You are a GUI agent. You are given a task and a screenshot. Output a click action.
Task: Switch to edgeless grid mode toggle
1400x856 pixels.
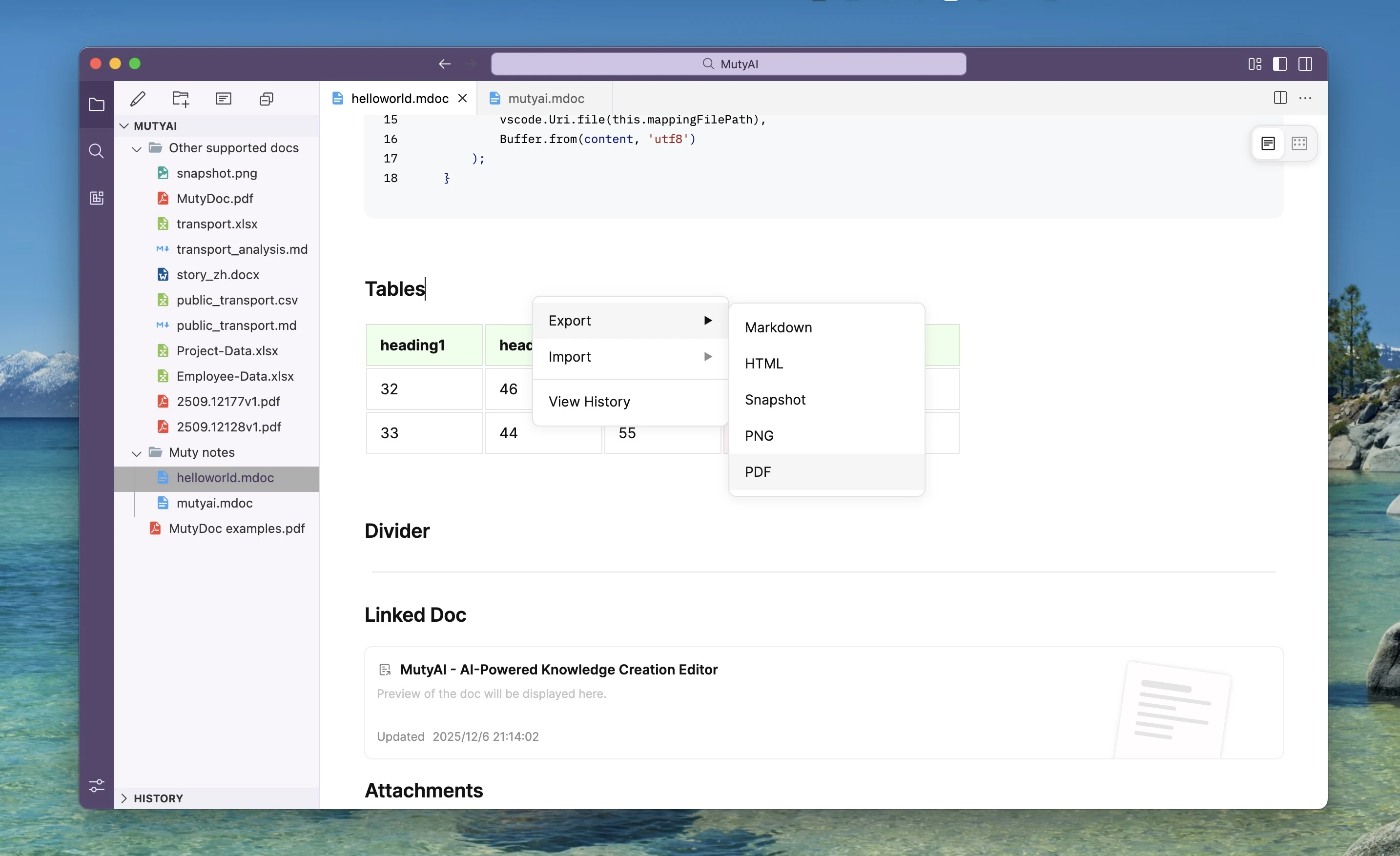coord(1299,143)
